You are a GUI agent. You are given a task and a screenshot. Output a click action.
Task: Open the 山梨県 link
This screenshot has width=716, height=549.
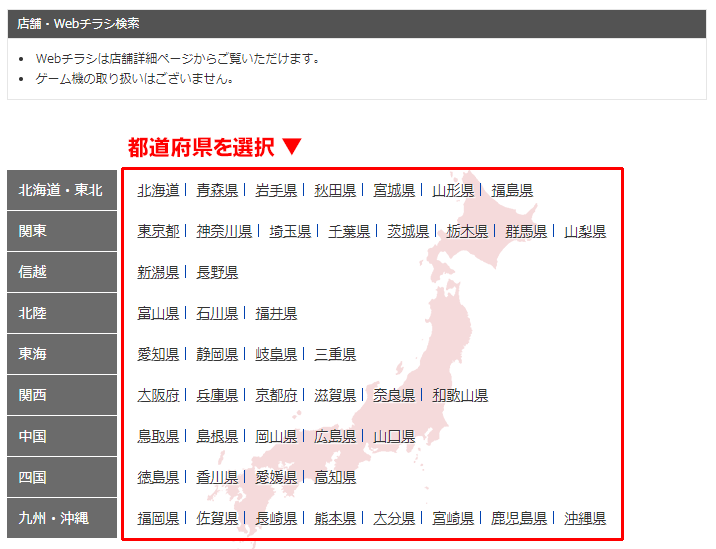pos(585,232)
